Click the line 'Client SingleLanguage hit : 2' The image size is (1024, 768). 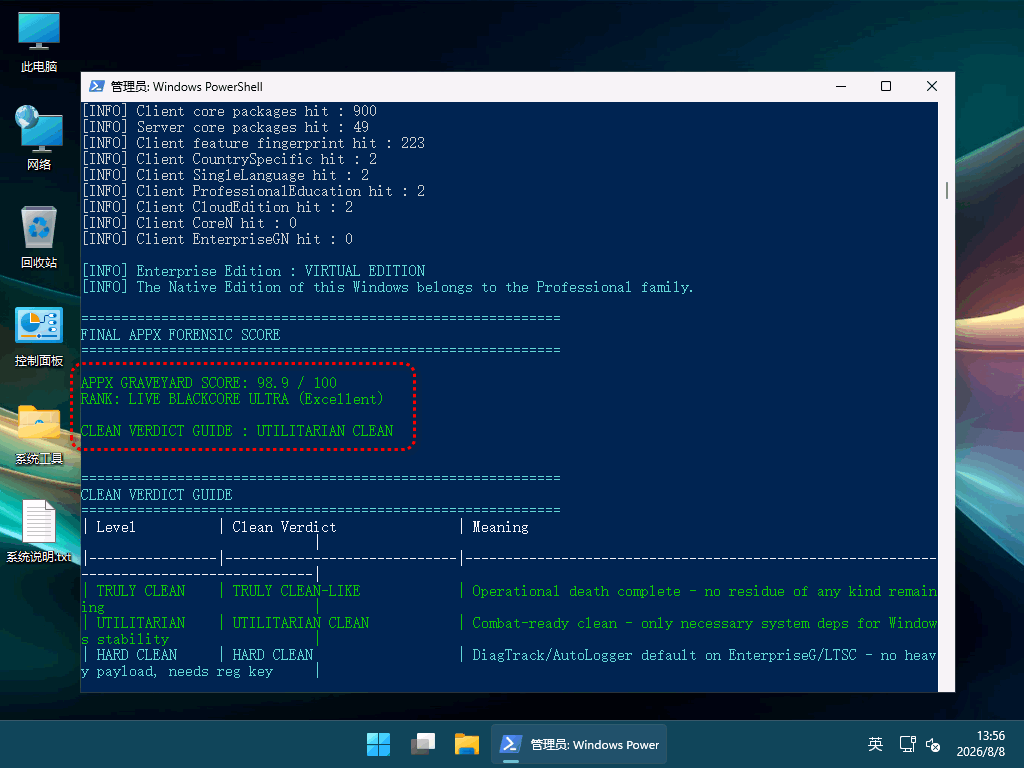pos(225,175)
